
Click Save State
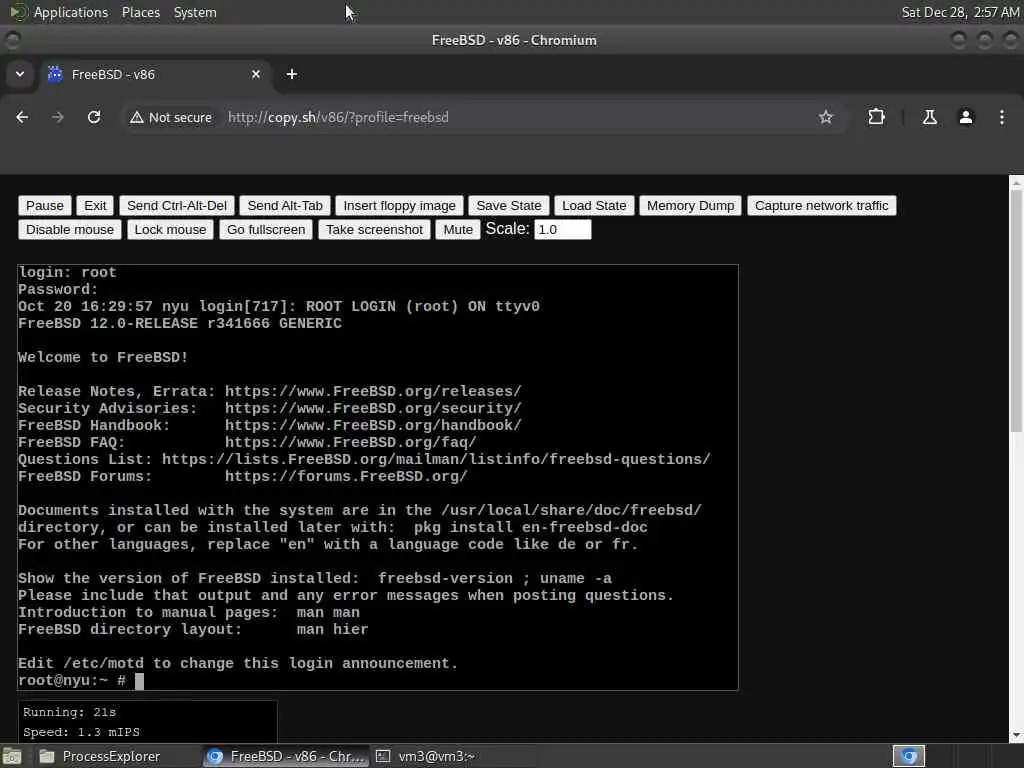tap(509, 206)
